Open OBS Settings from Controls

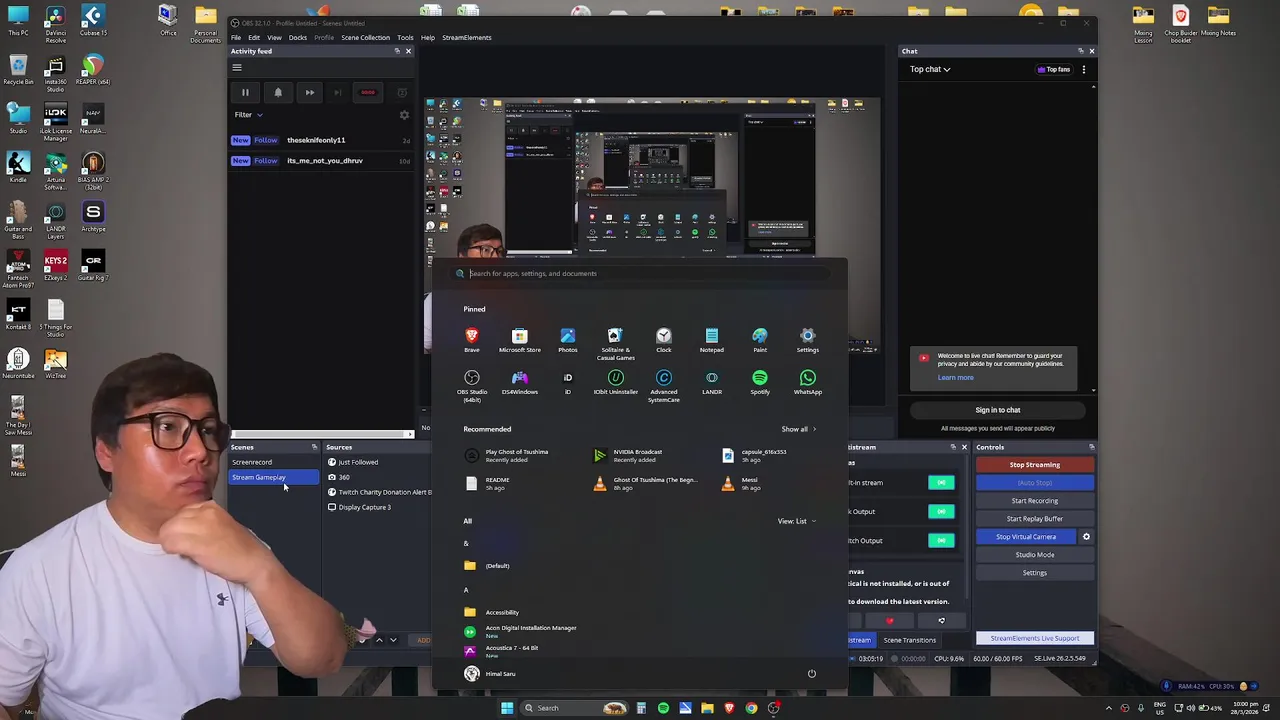pyautogui.click(x=1035, y=573)
